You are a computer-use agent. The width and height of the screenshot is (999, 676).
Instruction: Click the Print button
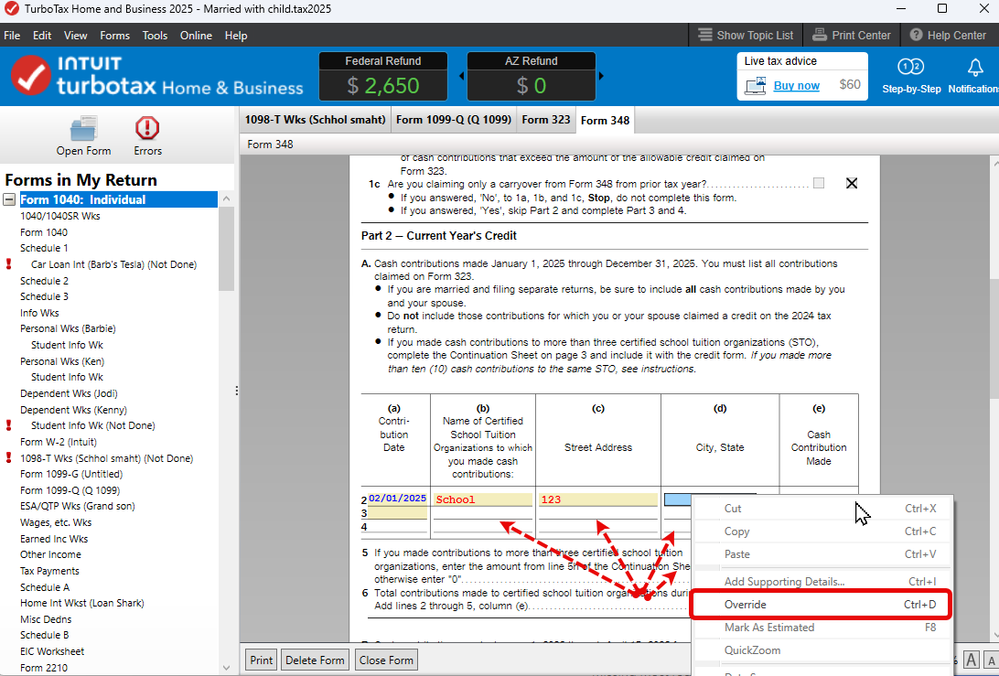tap(261, 660)
